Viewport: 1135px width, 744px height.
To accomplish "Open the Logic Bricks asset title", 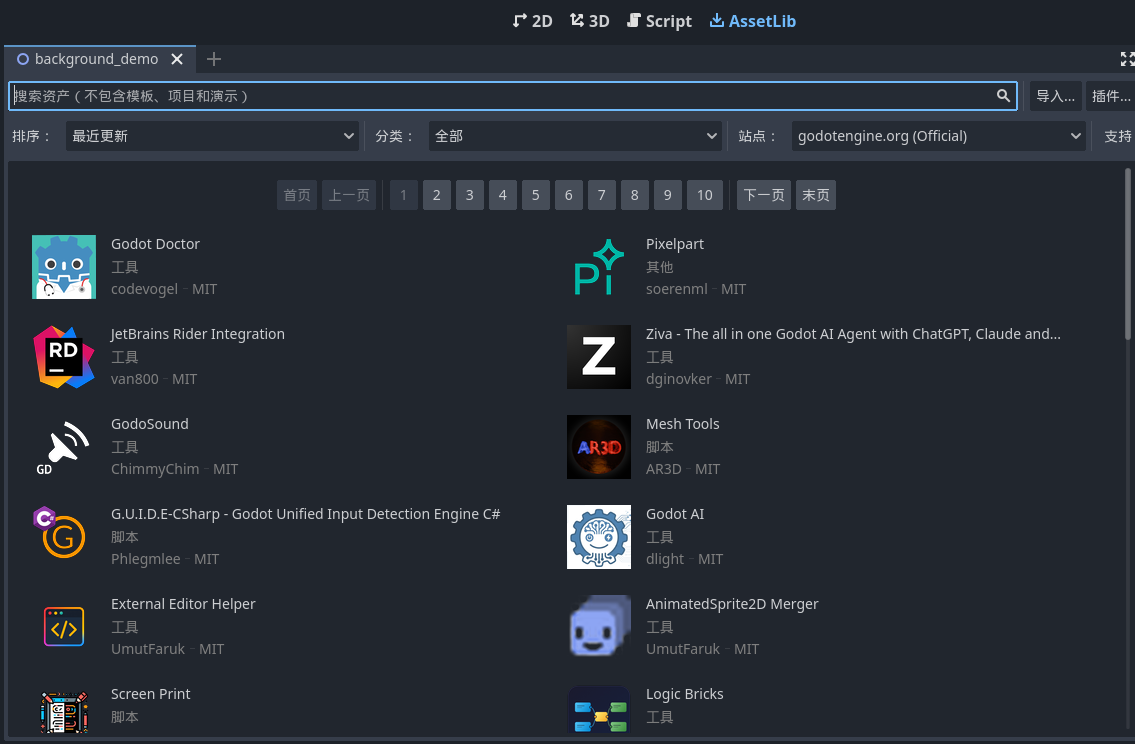I will pos(685,694).
